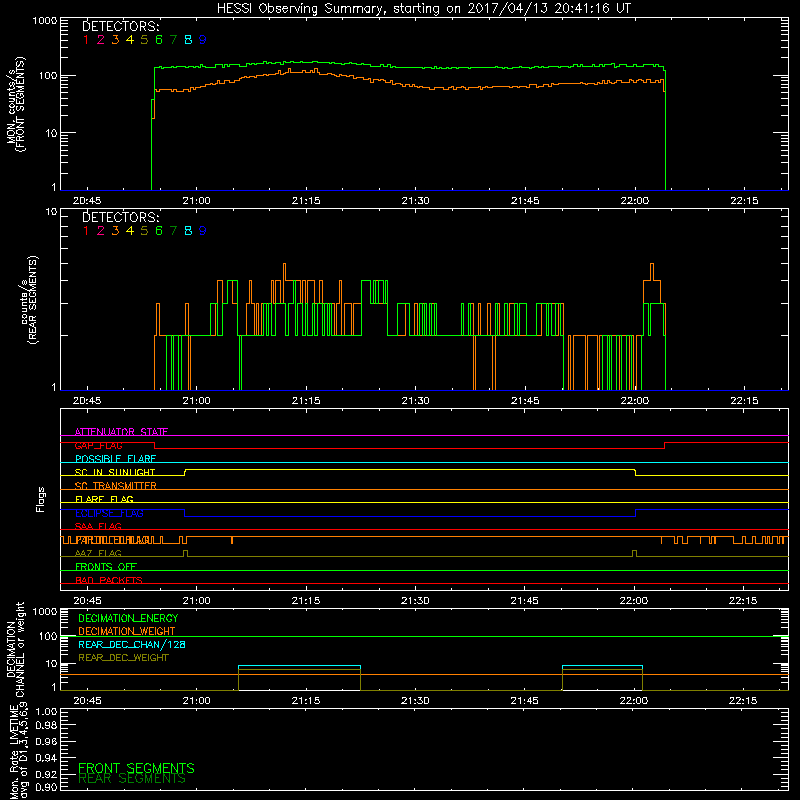
Task: Click the yellow SC_IN_SUNLIGHT raised line segment
Action: 410,469
